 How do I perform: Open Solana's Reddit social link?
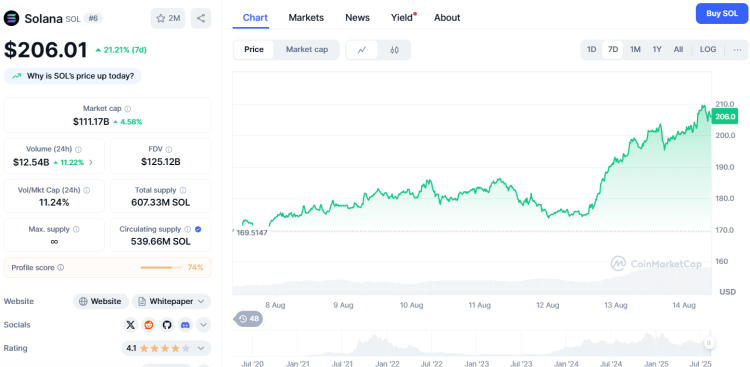pos(149,325)
